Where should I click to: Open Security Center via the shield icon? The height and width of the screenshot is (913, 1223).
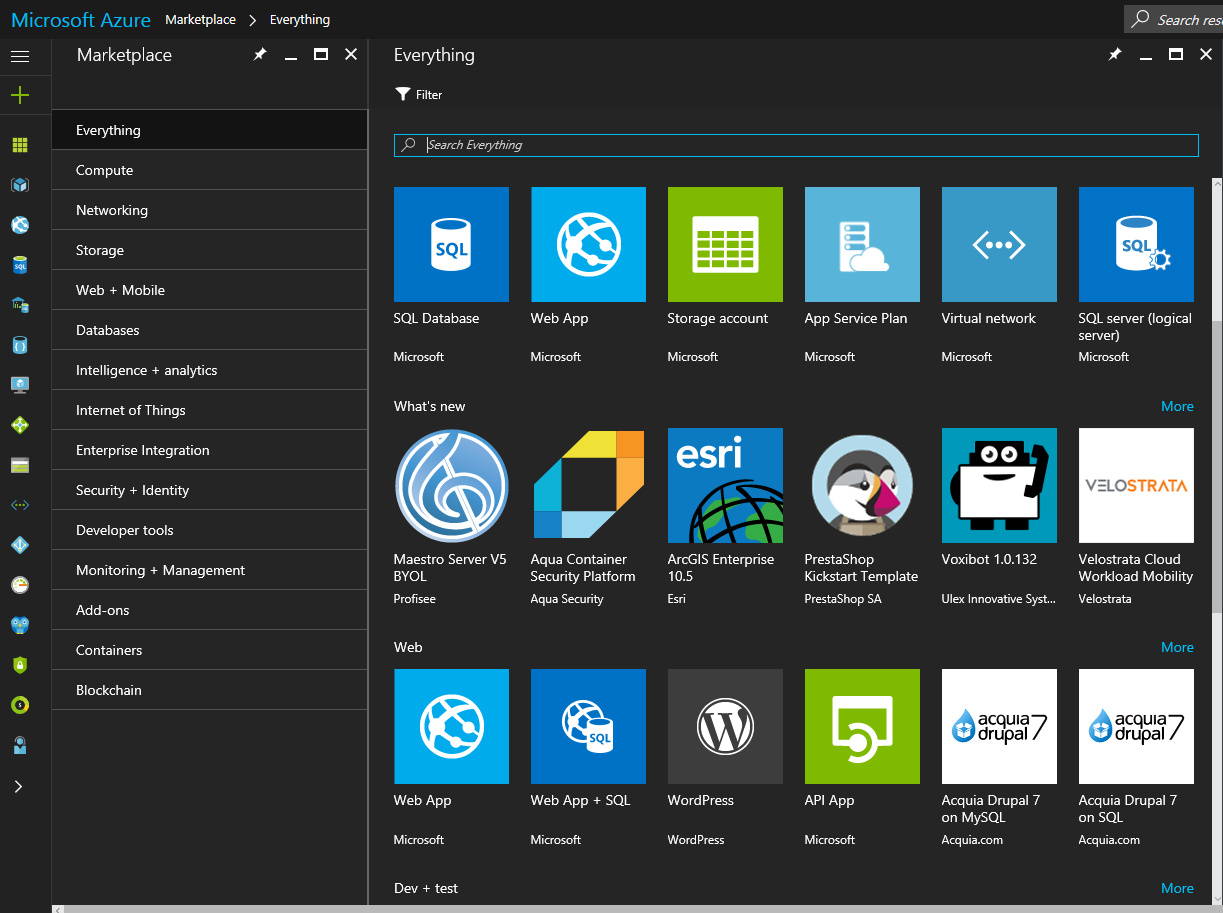(x=20, y=665)
